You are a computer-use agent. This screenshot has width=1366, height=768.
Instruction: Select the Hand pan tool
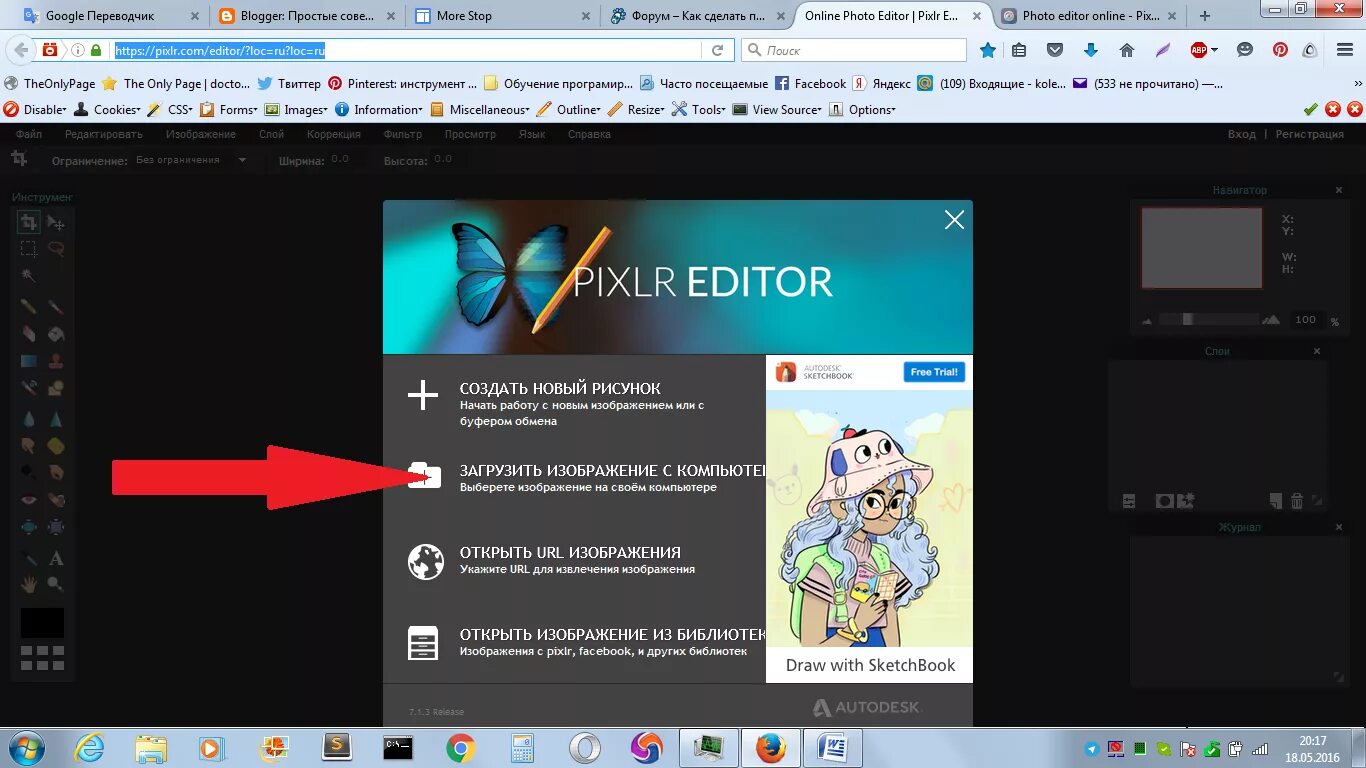(x=29, y=583)
